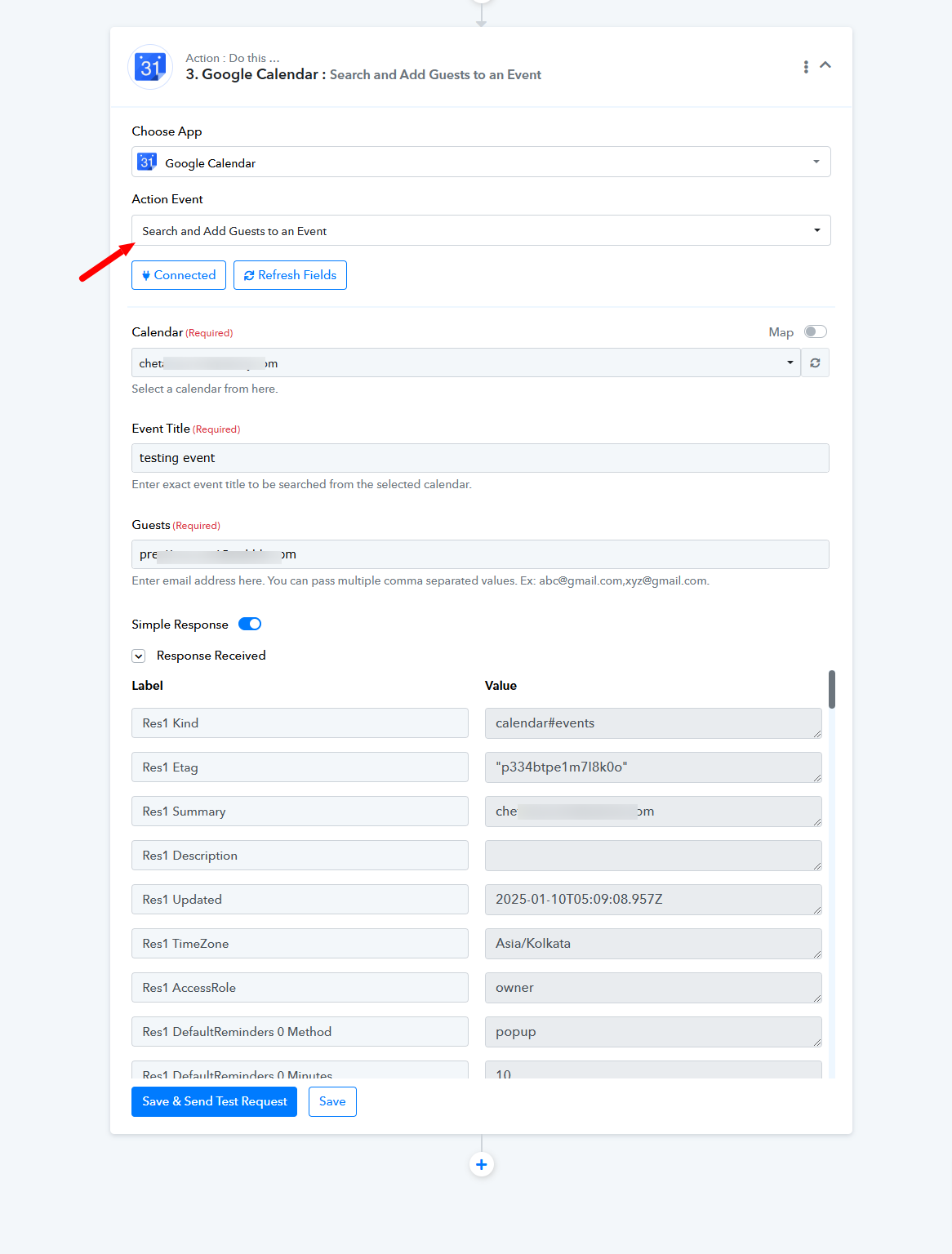Click Save & Send Test Request
Screen dimensions: 952x1254
[214, 1101]
